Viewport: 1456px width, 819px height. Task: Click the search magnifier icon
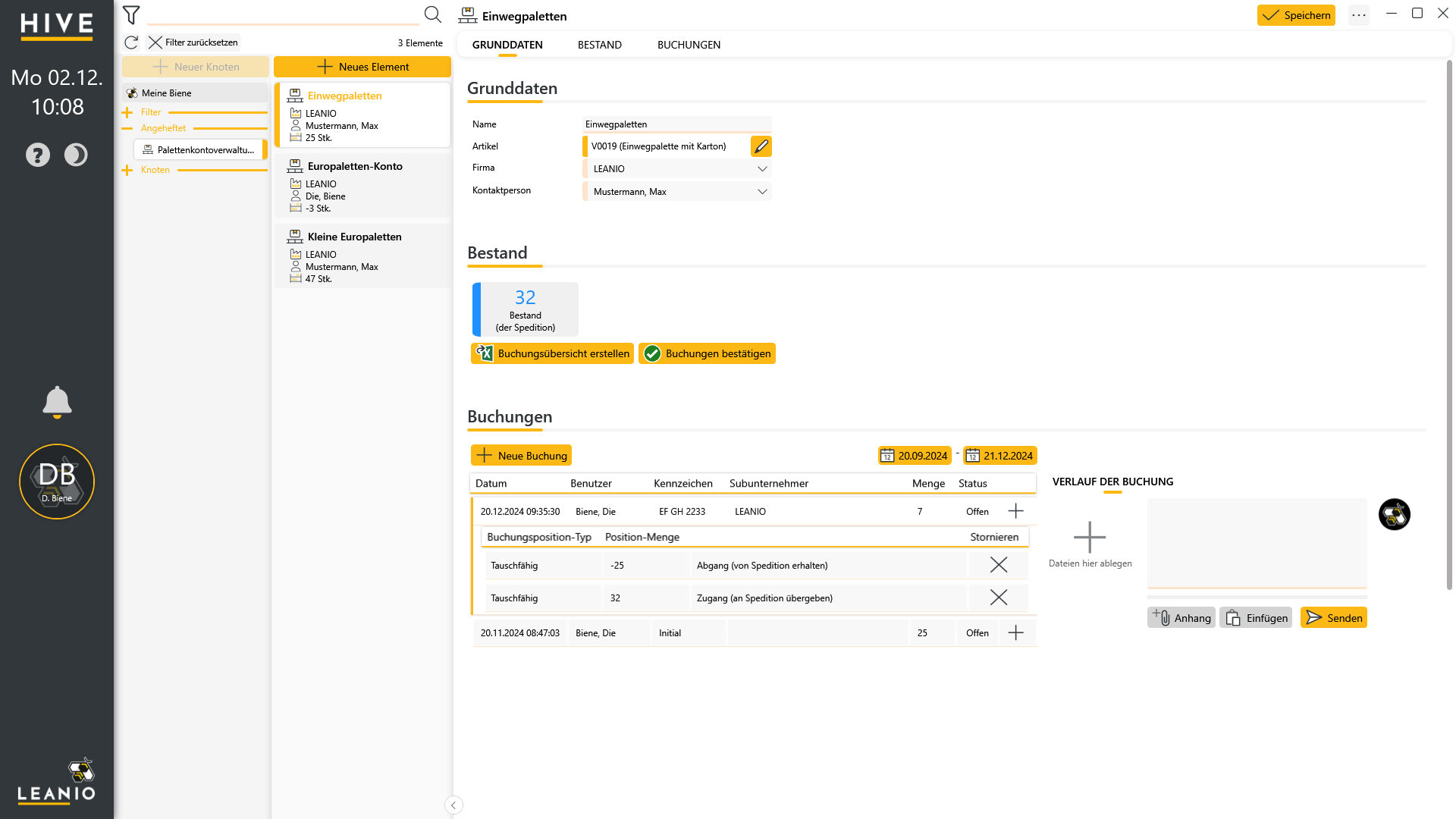coord(432,14)
